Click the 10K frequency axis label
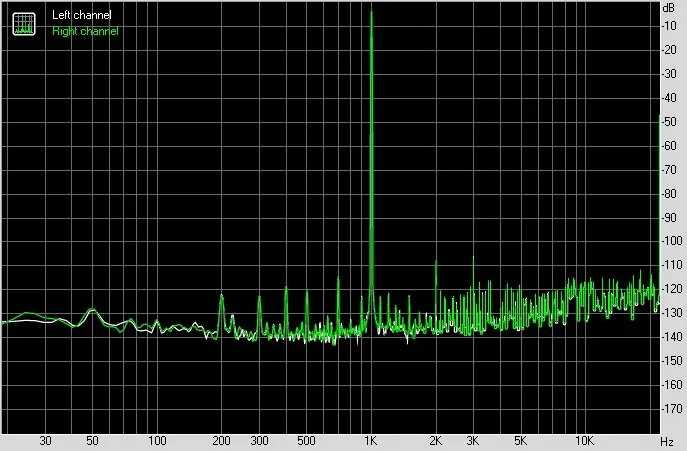This screenshot has width=687, height=451. pos(584,440)
